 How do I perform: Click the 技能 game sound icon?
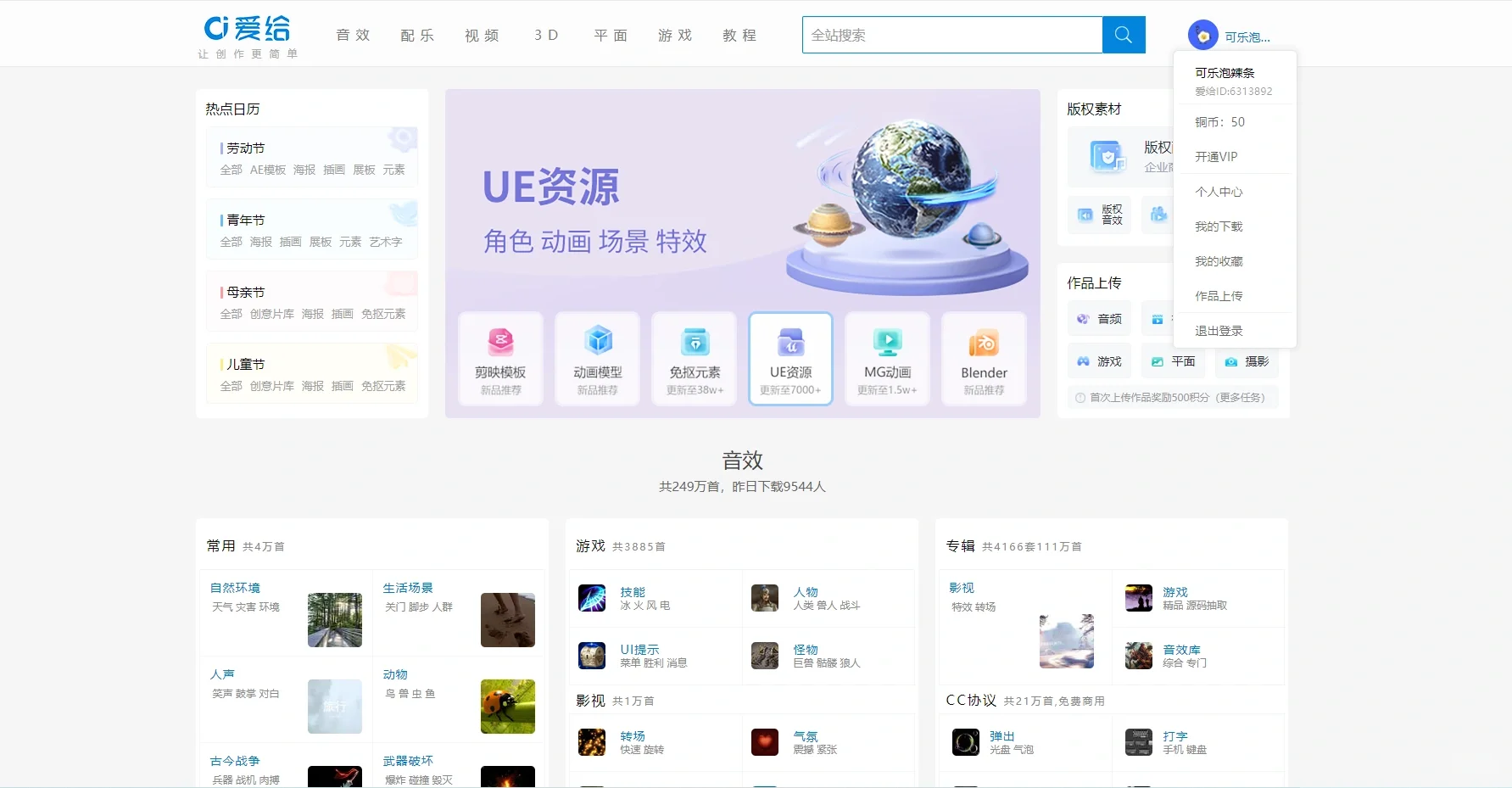tap(591, 598)
